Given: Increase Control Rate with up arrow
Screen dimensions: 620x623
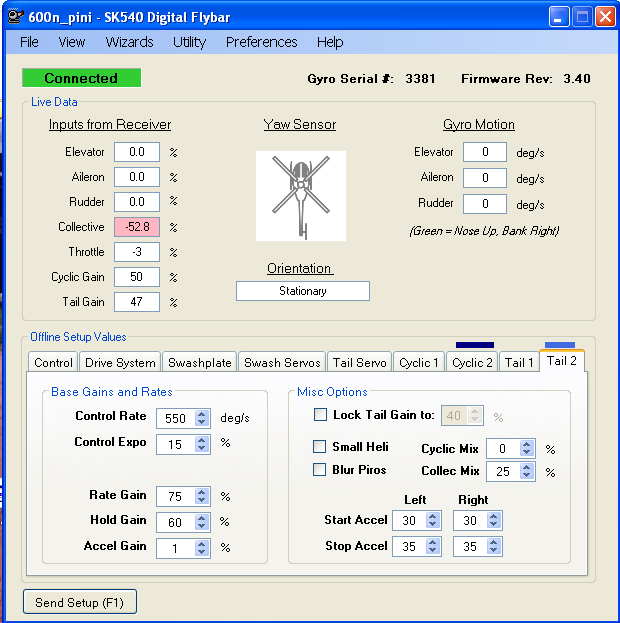Looking at the screenshot, I should tap(202, 414).
